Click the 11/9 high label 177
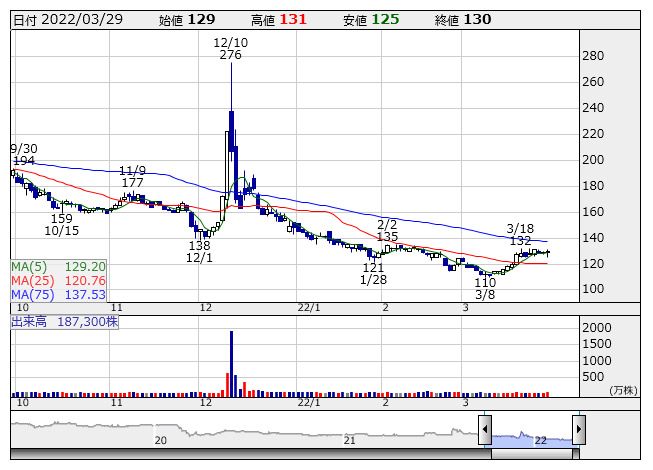This screenshot has width=653, height=470. point(132,183)
